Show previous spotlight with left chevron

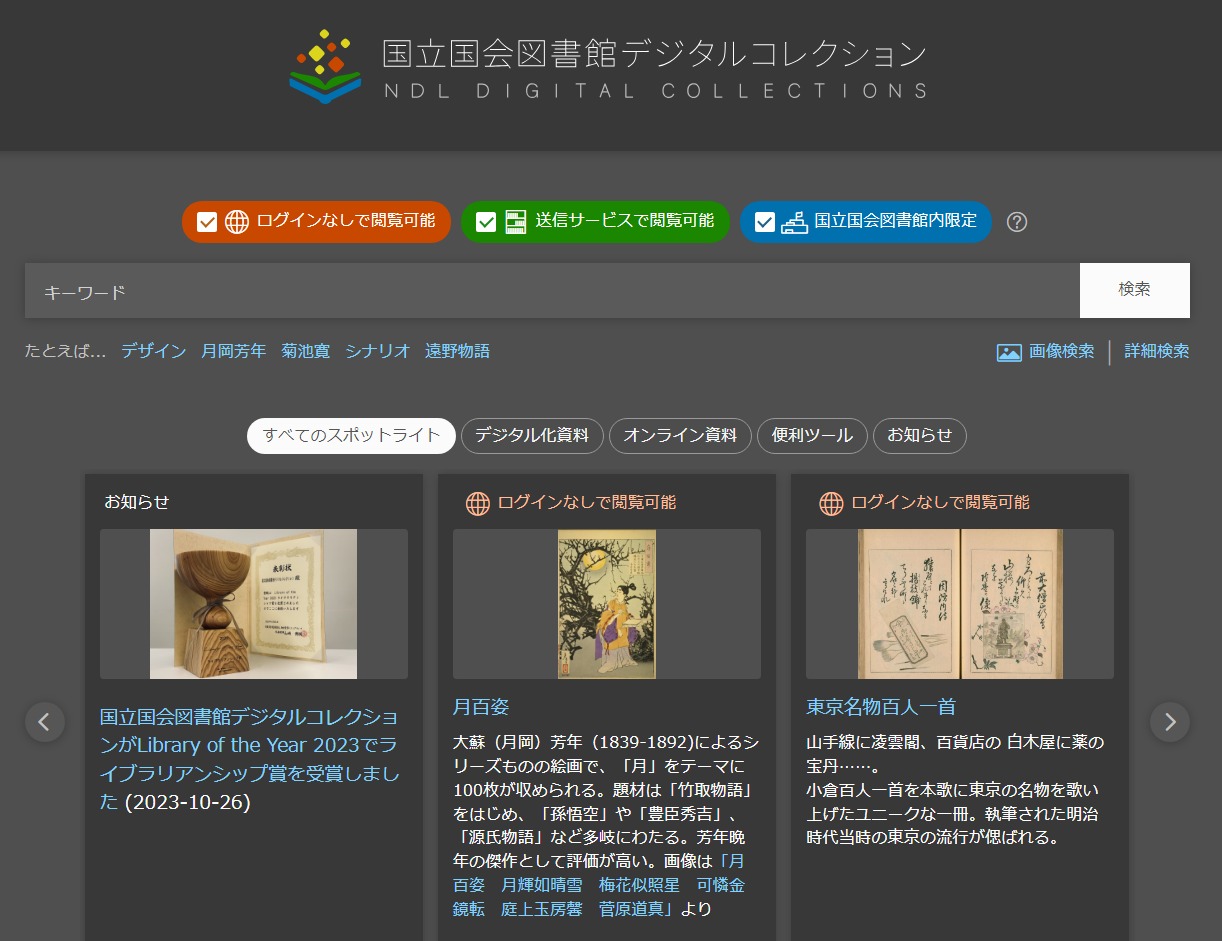click(x=45, y=721)
